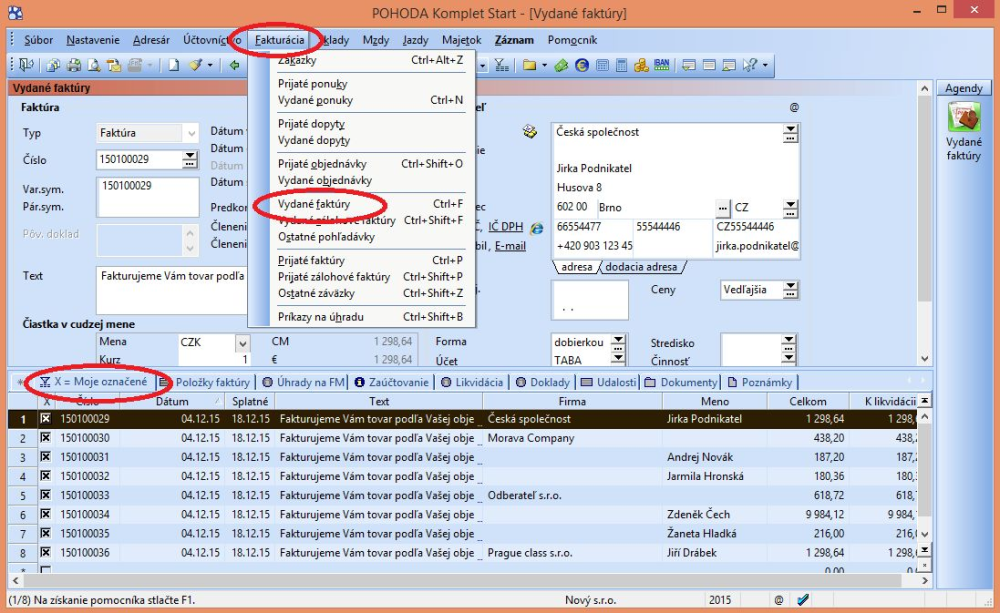Uncheck X box for invoice 150100036

(x=45, y=552)
